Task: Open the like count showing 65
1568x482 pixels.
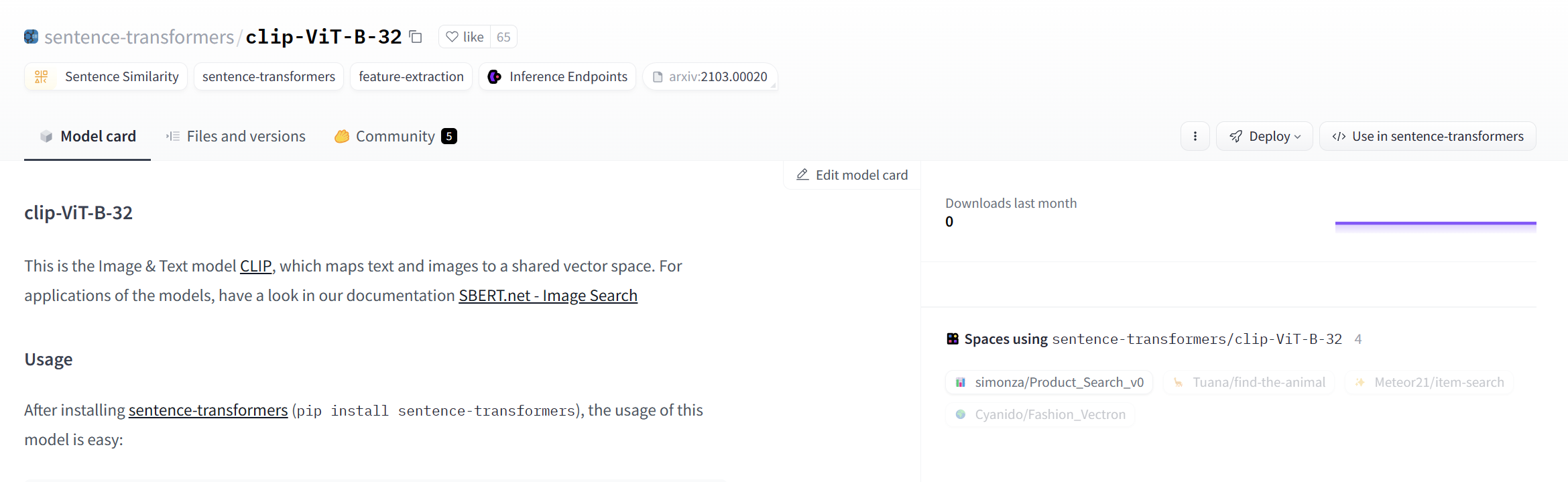Action: (503, 37)
